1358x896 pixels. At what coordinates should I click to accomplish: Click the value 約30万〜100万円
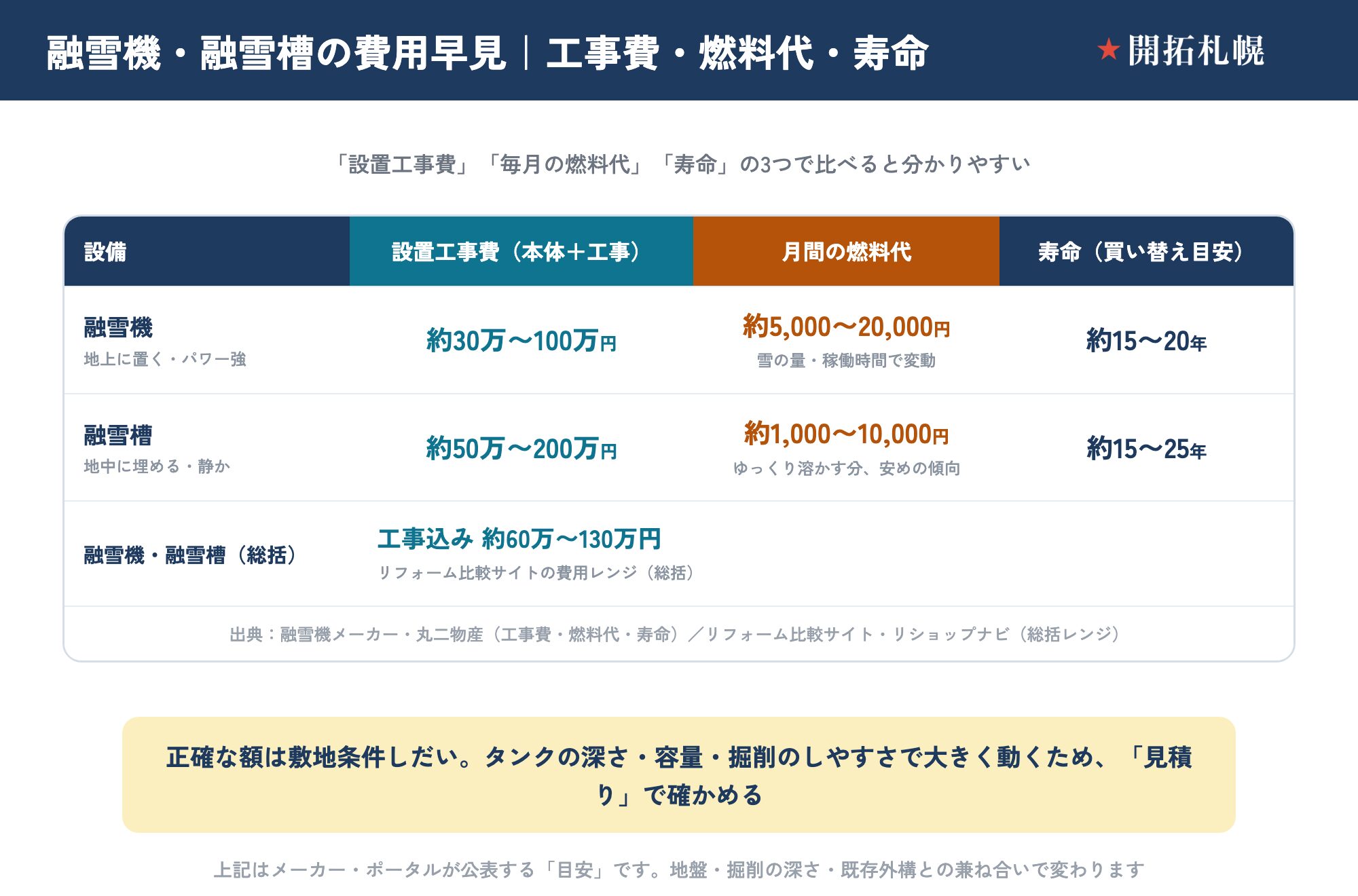tap(521, 340)
